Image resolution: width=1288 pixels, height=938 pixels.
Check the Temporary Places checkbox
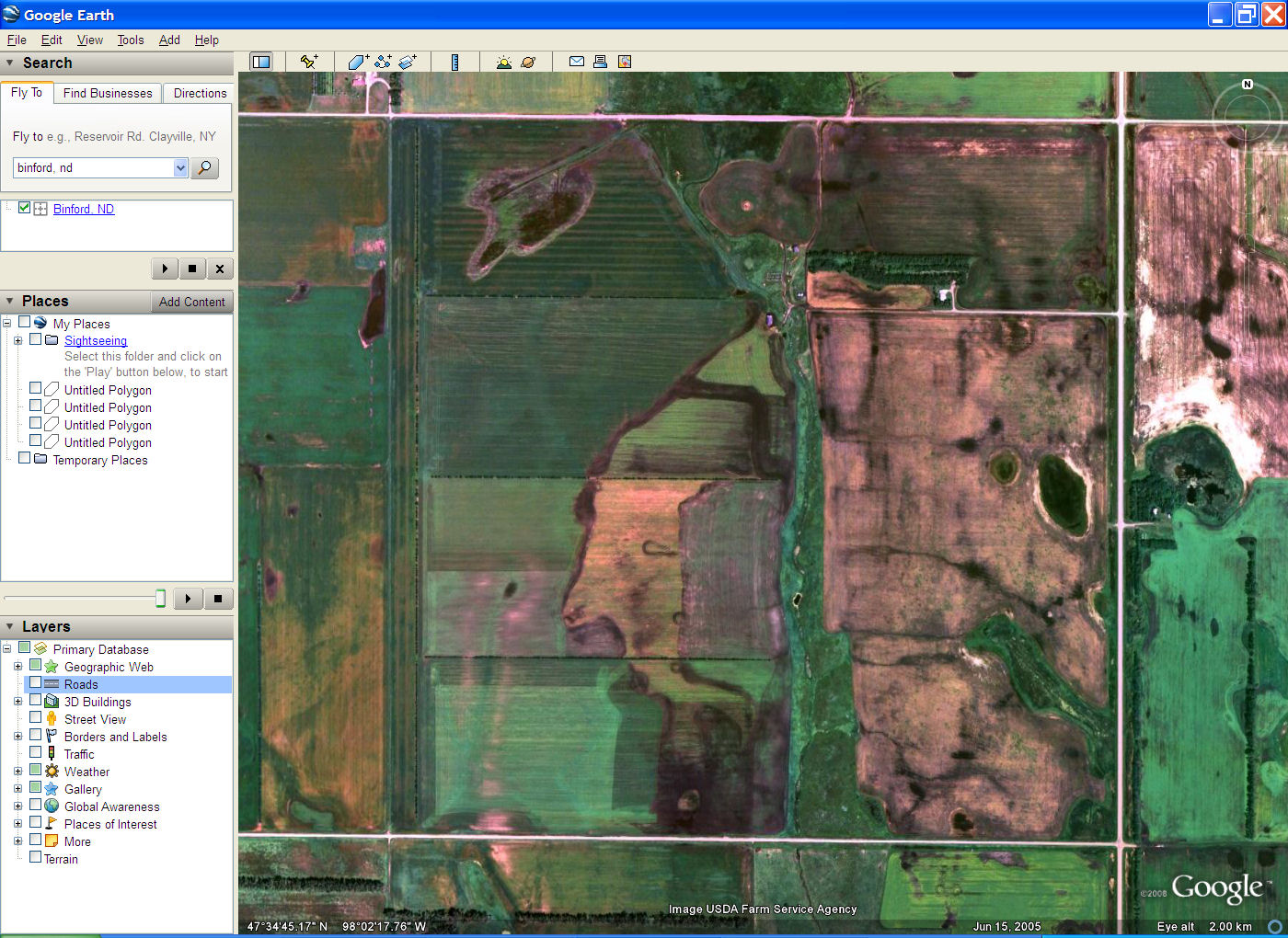(25, 458)
